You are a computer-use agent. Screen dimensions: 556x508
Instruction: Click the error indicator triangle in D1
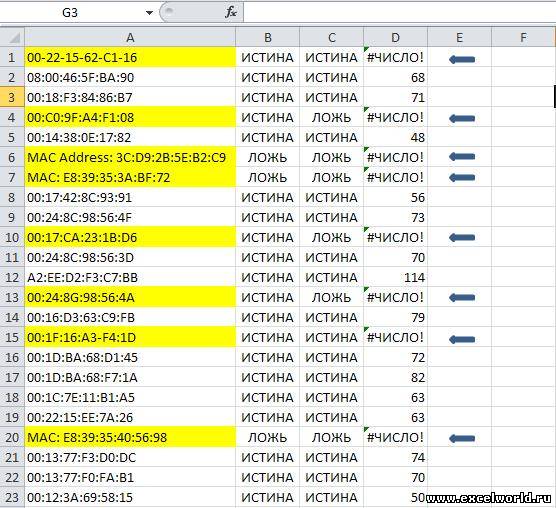click(x=366, y=49)
